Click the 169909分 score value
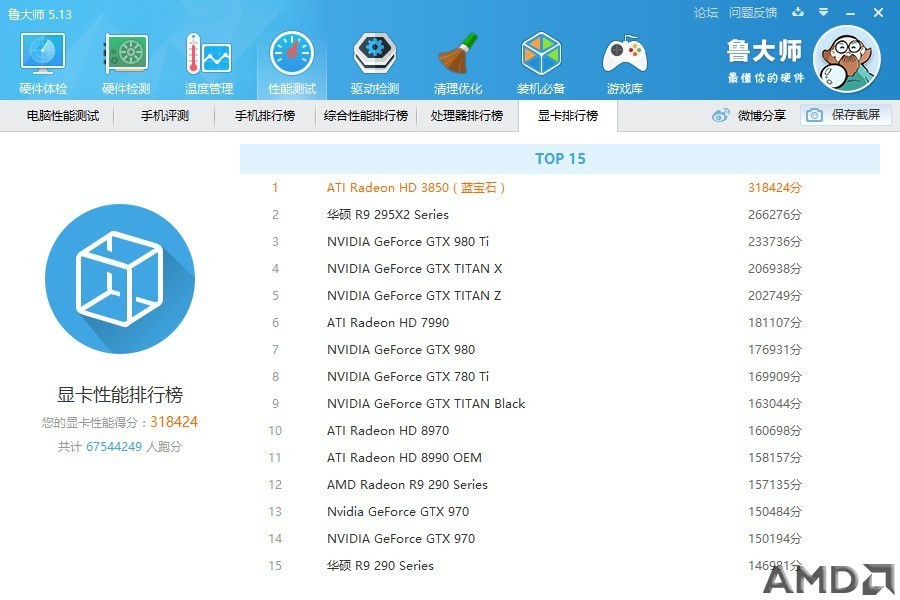 coord(775,377)
